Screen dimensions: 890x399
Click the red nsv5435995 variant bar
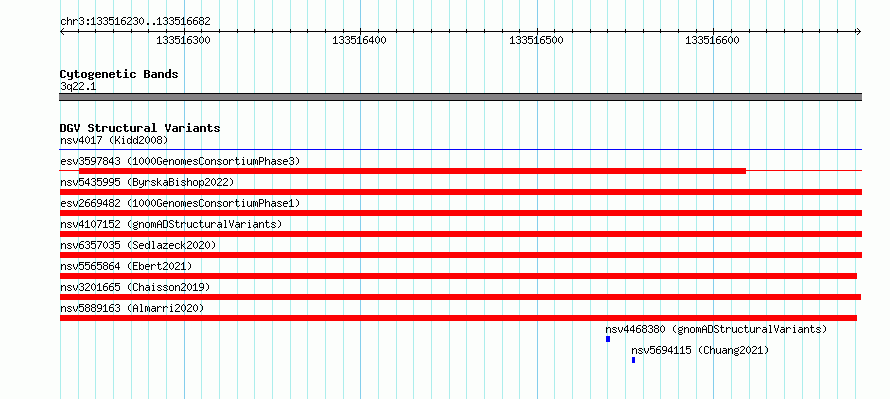pyautogui.click(x=461, y=192)
